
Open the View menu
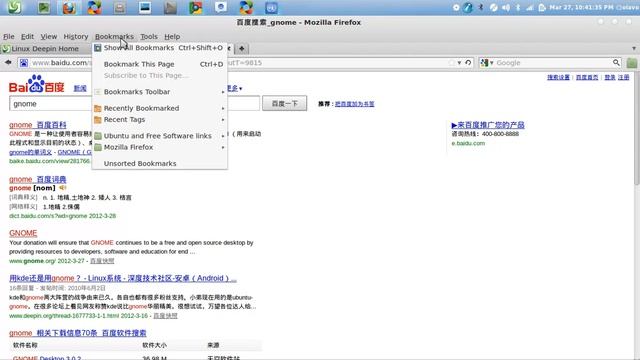tap(49, 36)
